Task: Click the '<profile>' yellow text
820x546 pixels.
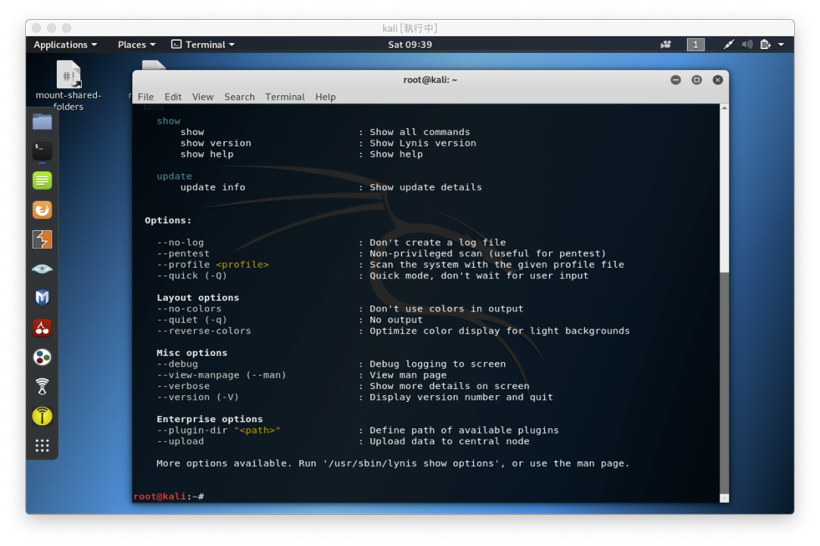Action: click(x=242, y=265)
